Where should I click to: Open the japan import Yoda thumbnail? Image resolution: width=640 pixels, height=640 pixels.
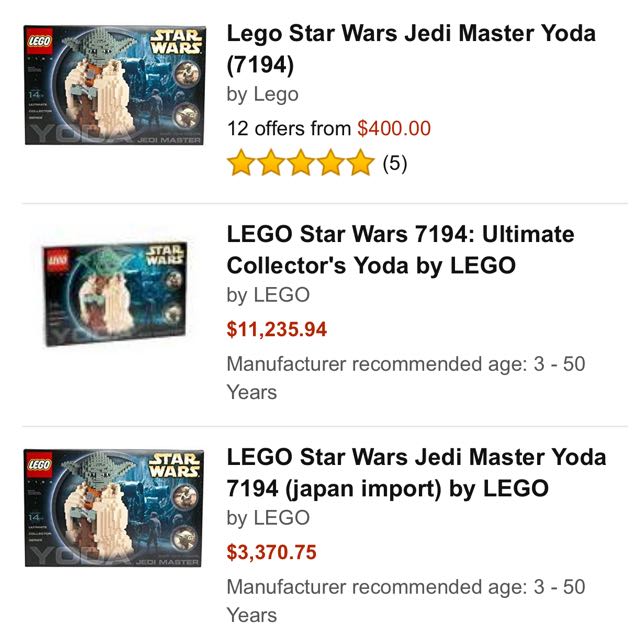coord(114,510)
